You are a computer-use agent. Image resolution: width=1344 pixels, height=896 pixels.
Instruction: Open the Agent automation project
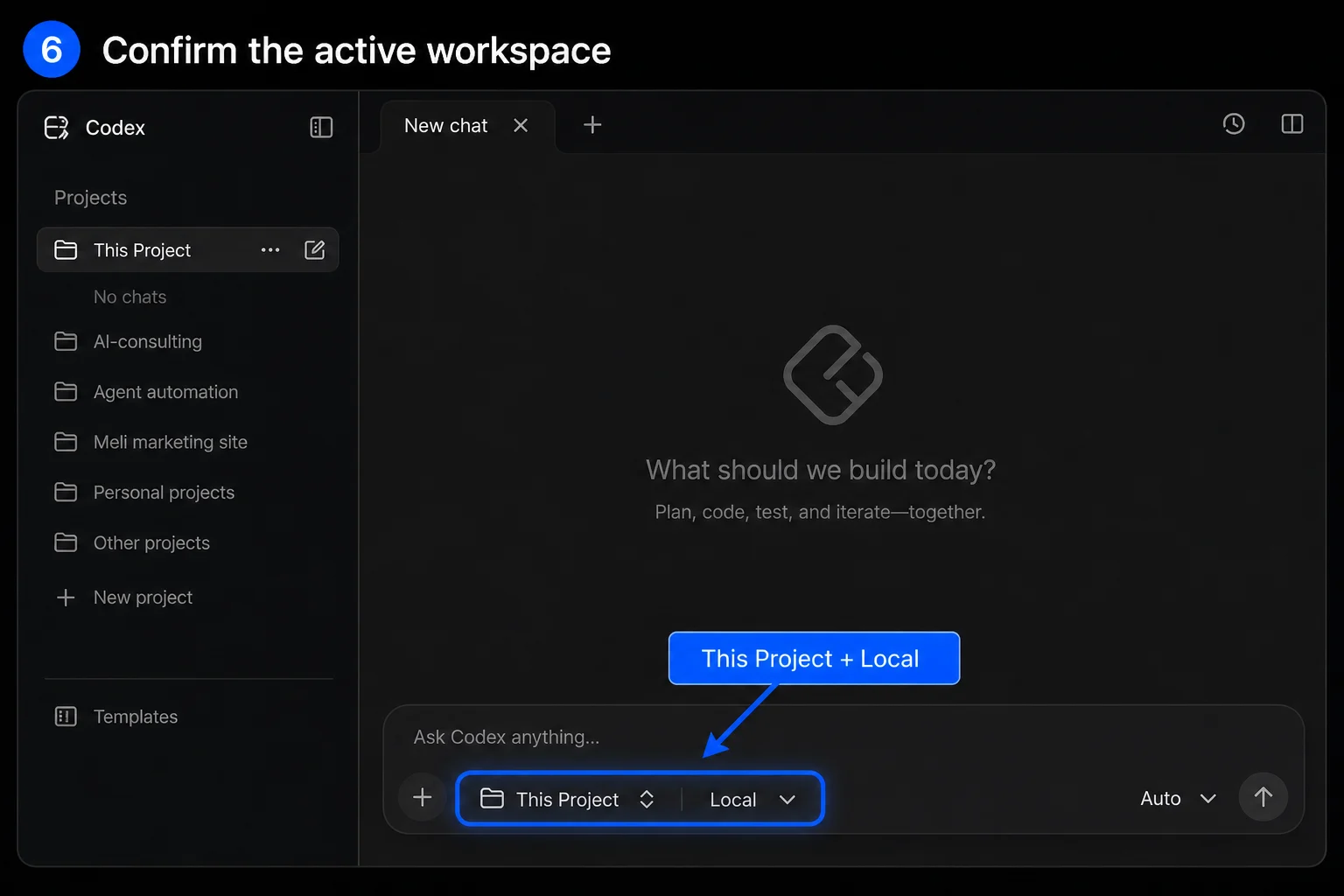pyautogui.click(x=187, y=392)
